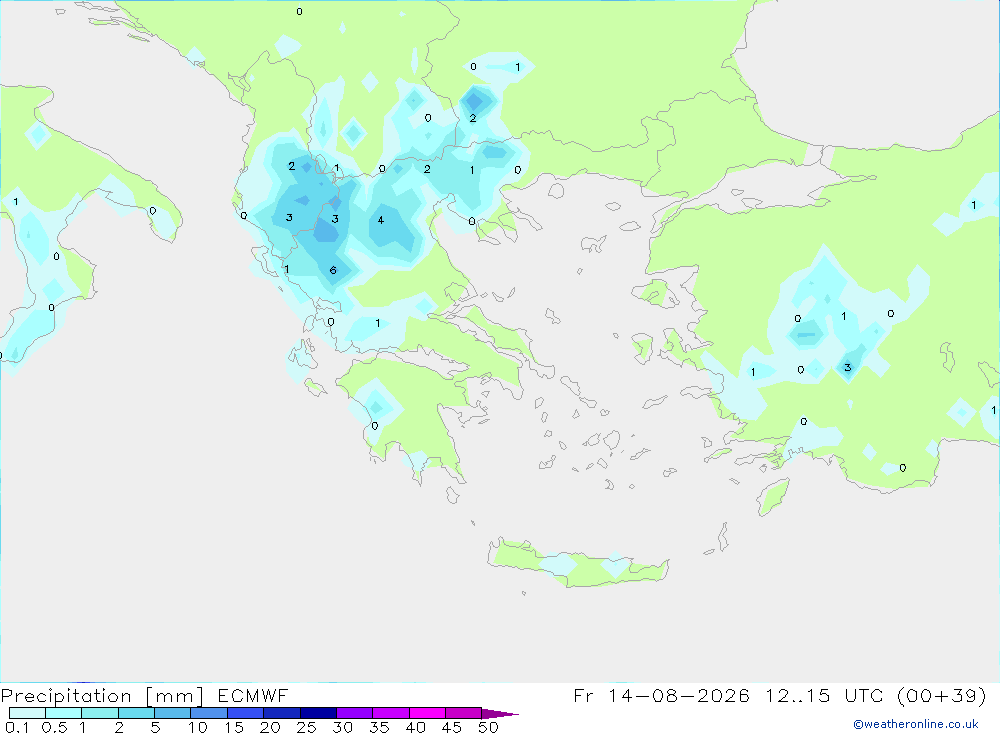Click the '25' legend scale label
Image resolution: width=1000 pixels, height=733 pixels.
[x=307, y=727]
